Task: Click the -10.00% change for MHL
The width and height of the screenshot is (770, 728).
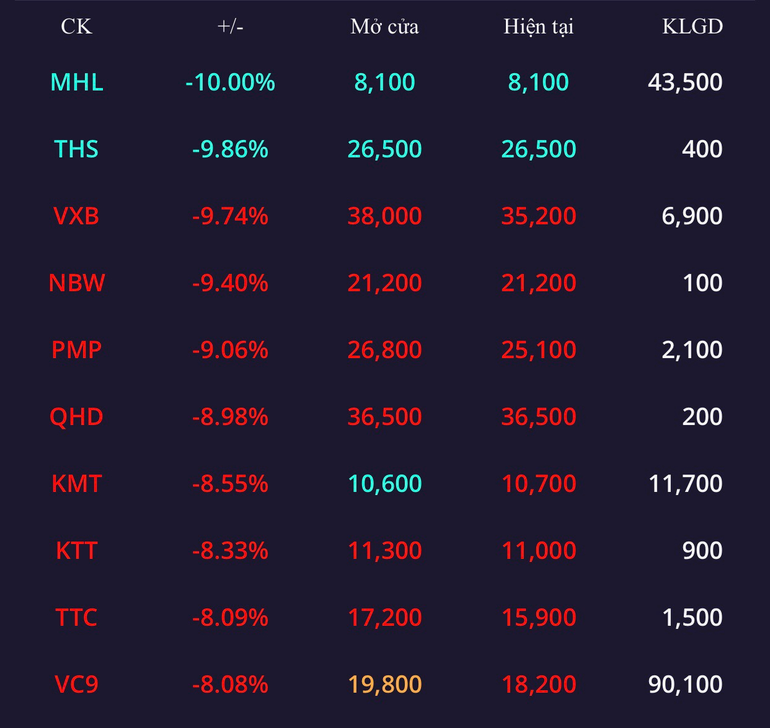Action: [x=230, y=82]
